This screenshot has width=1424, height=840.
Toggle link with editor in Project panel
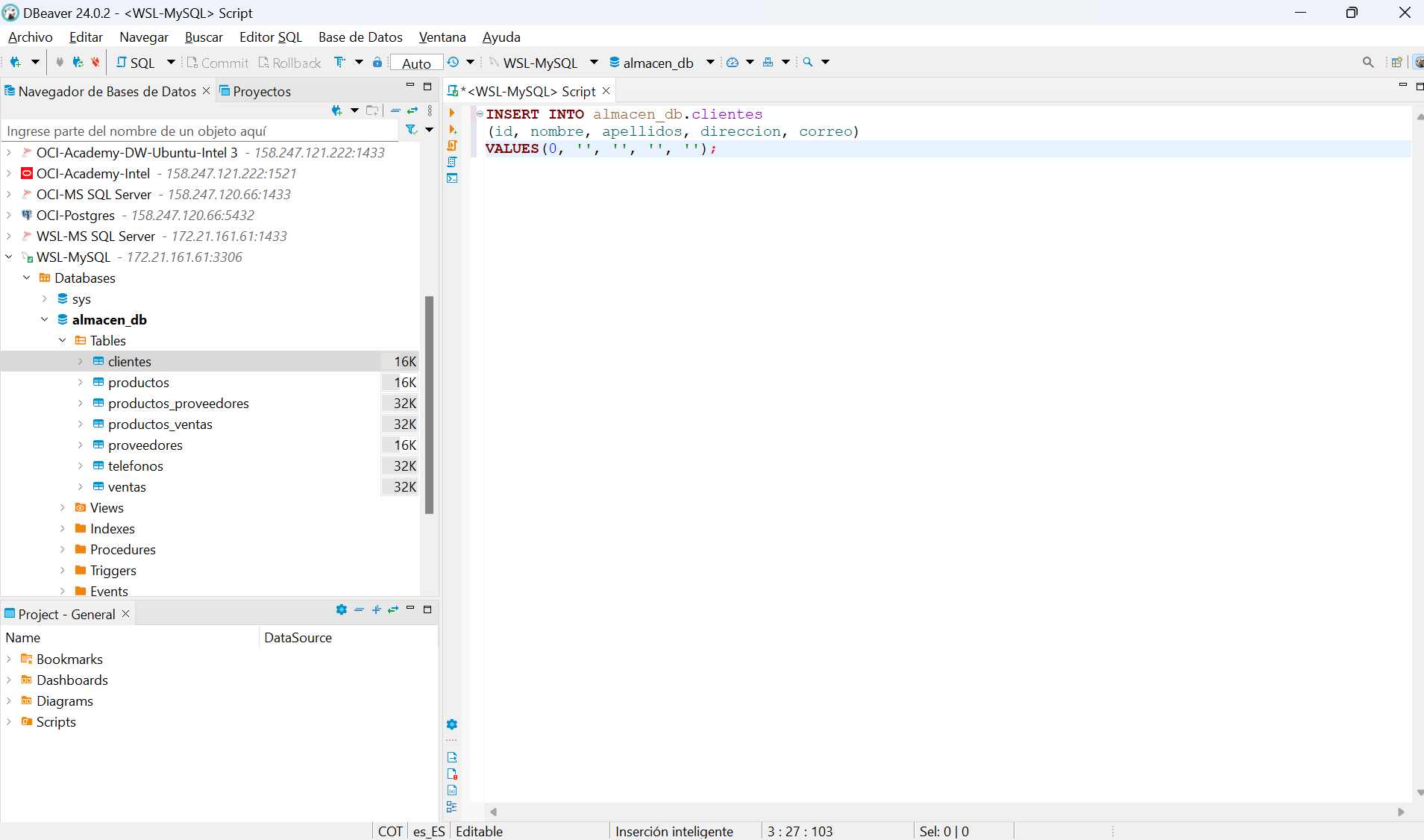393,609
